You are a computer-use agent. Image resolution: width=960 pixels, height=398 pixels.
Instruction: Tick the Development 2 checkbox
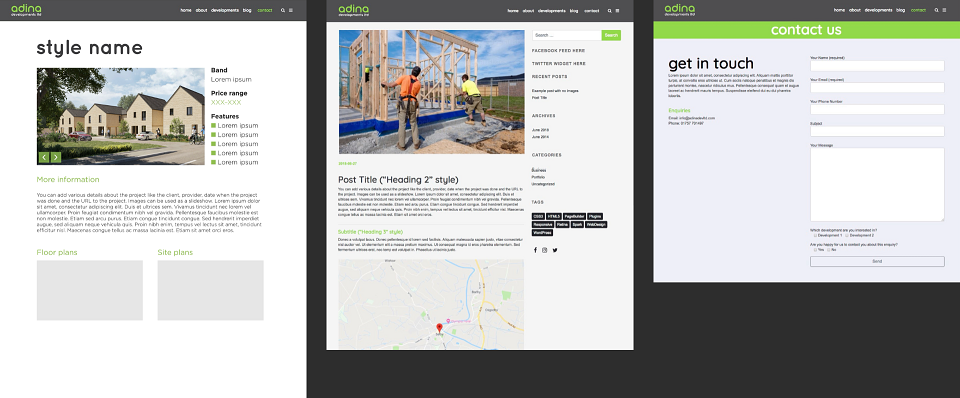(847, 235)
